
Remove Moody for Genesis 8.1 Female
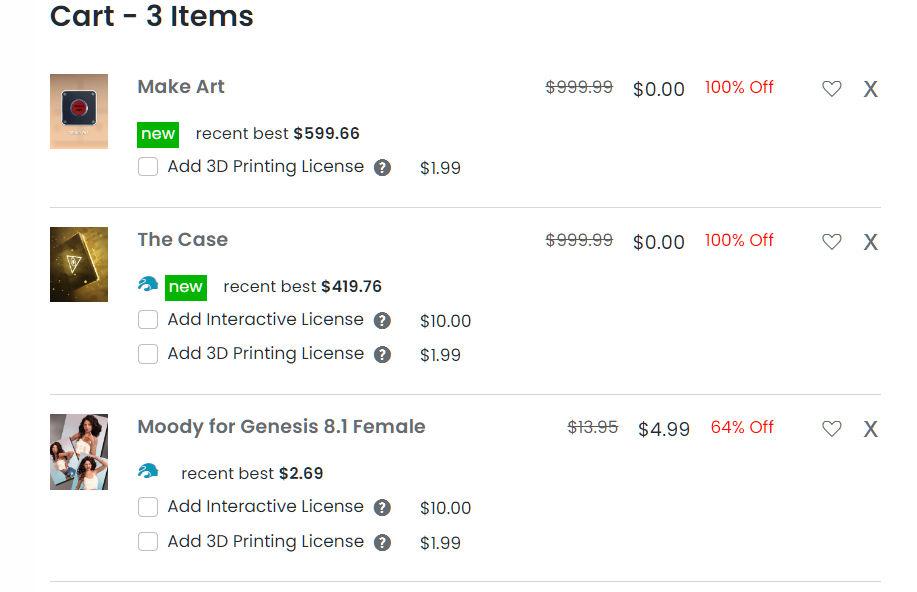point(871,430)
